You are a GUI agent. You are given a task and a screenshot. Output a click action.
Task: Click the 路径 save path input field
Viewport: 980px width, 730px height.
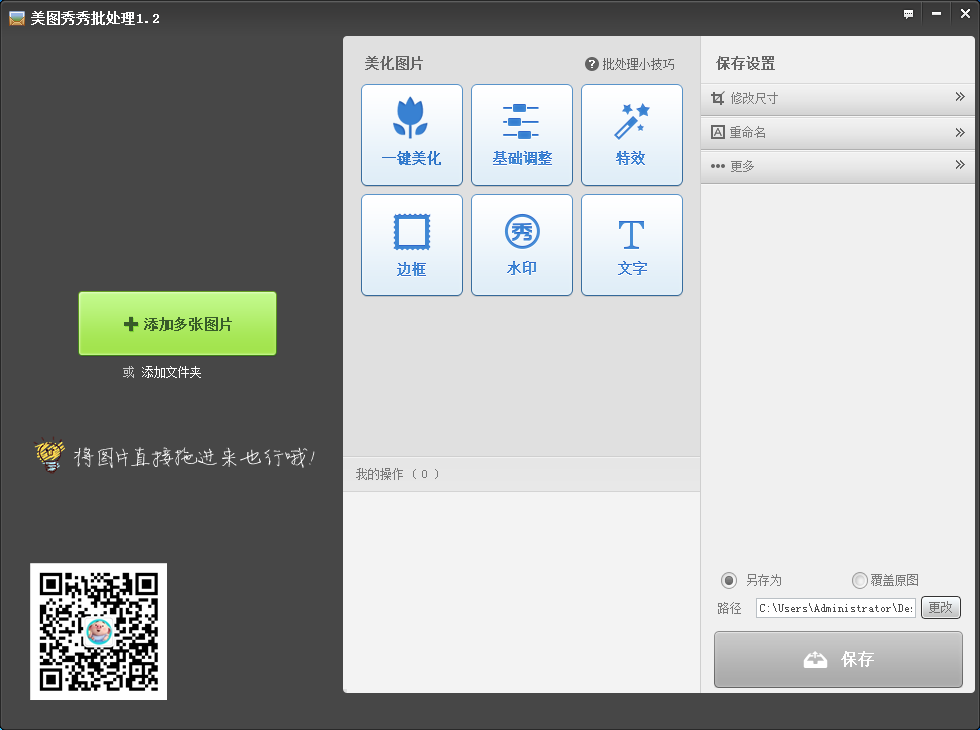click(x=836, y=608)
